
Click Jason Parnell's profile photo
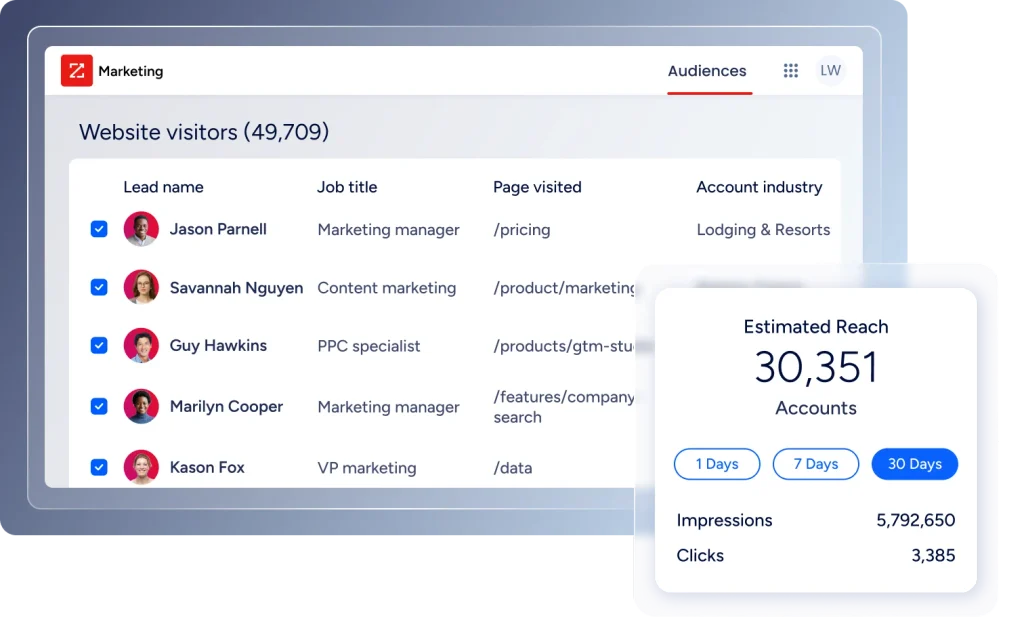pos(141,229)
